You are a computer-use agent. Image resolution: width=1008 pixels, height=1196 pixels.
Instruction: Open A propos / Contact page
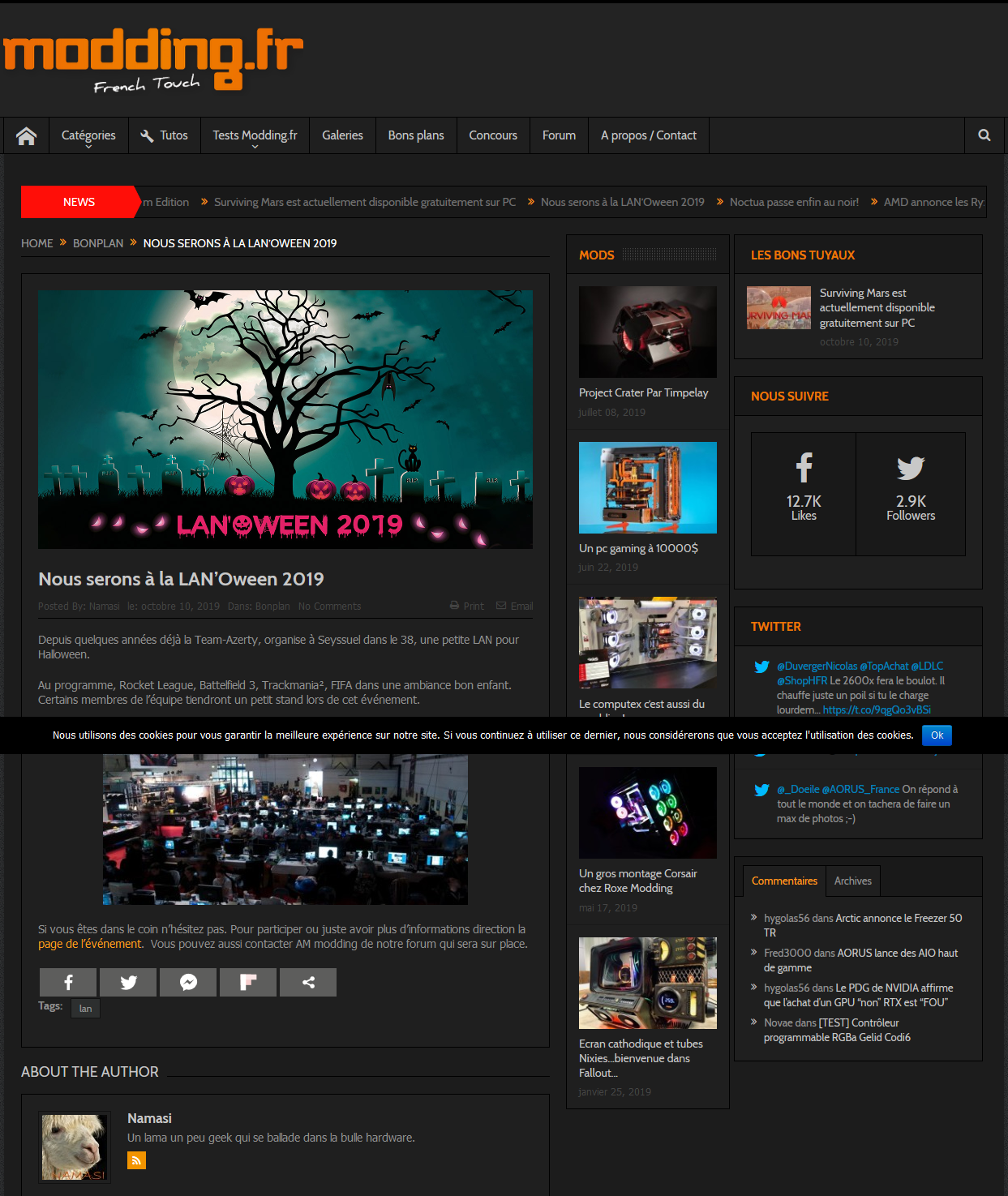pos(649,135)
